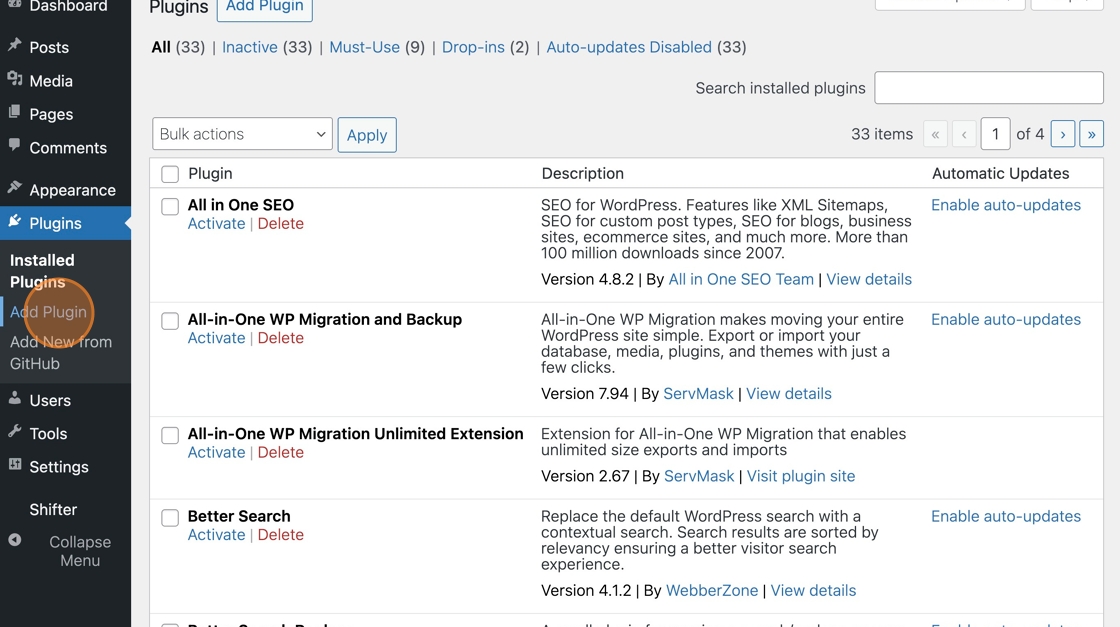Toggle the select-all plugins checkbox
Viewport: 1120px width, 627px height.
coord(170,174)
